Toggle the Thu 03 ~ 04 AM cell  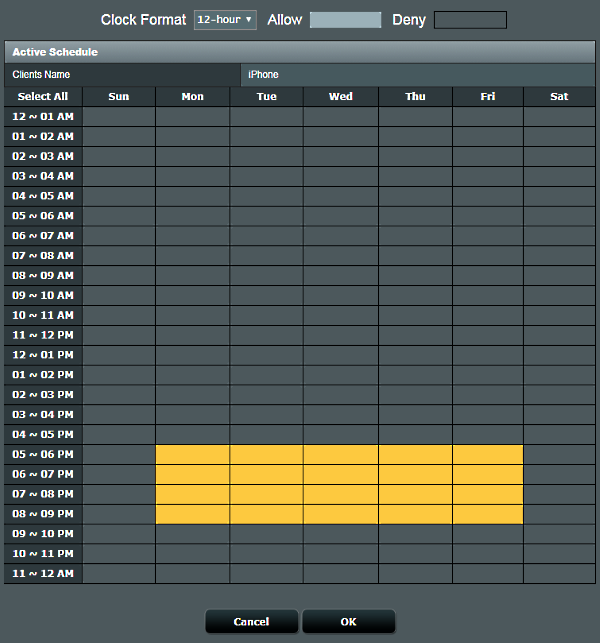(415, 176)
